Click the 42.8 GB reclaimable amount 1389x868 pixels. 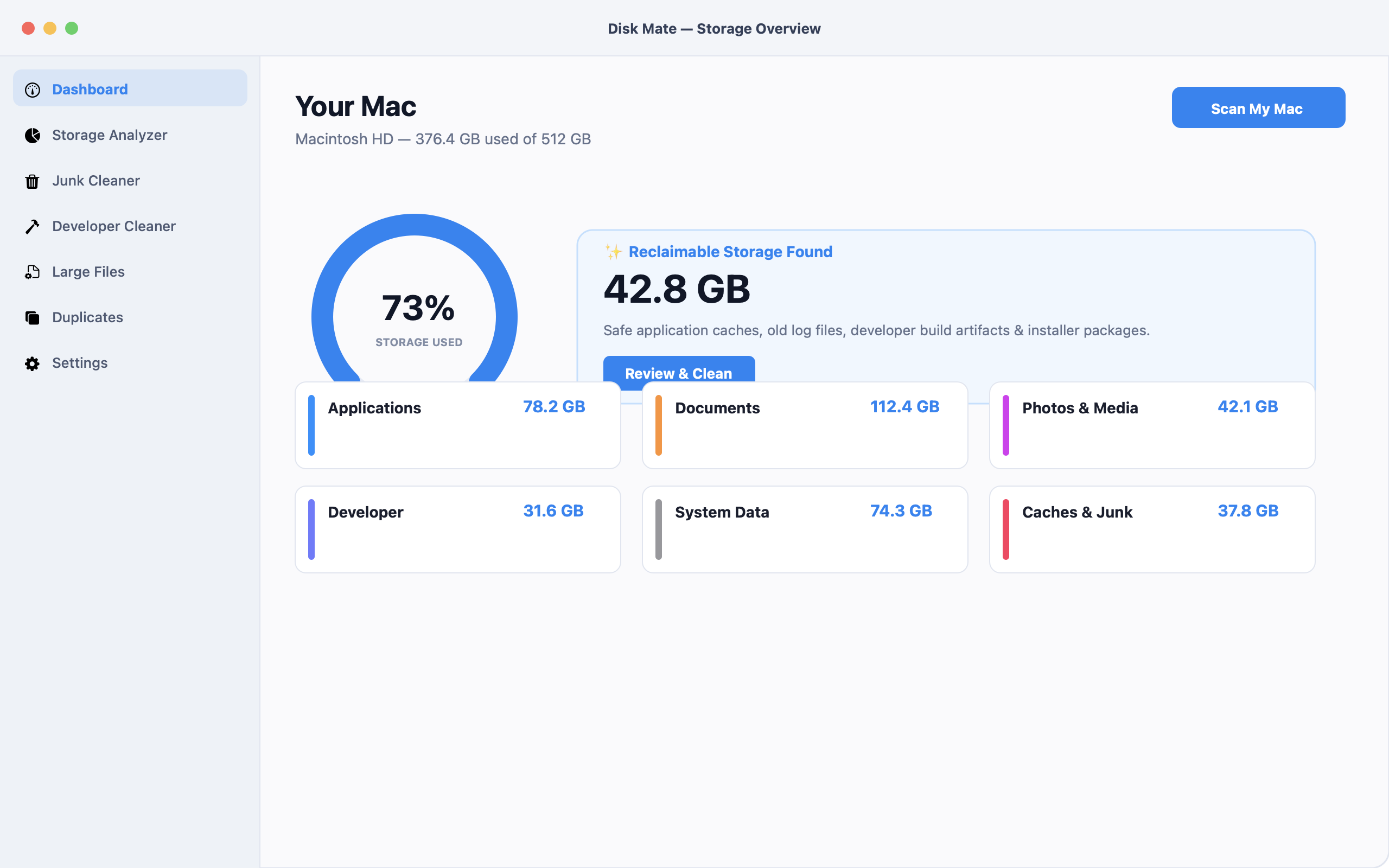click(677, 289)
